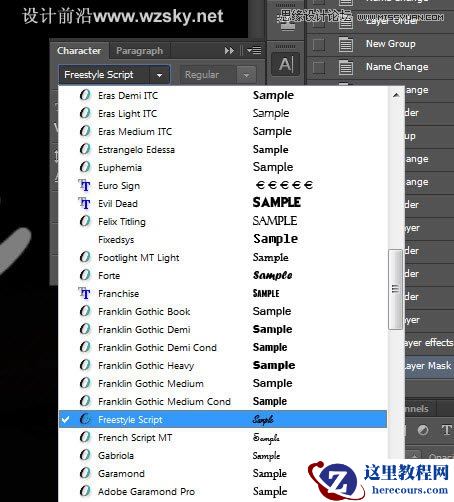Click the TrueType icon beside Franchise

coord(84,293)
